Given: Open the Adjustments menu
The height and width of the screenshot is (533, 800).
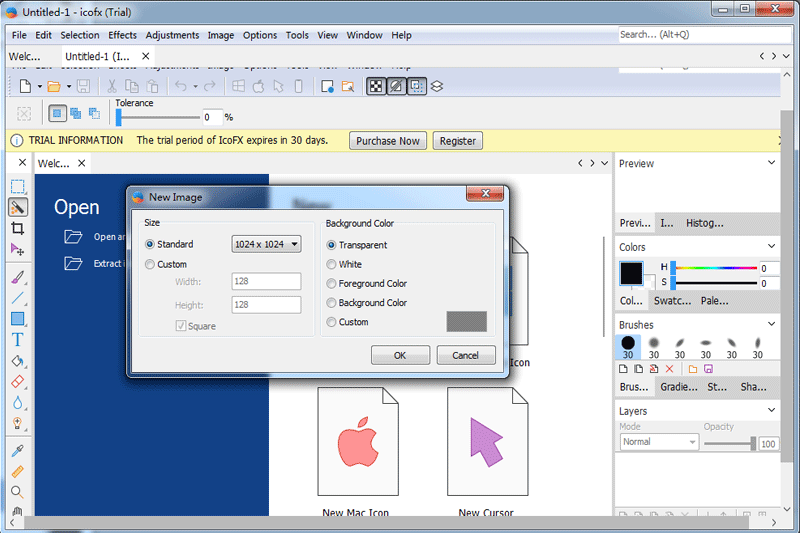Looking at the screenshot, I should pyautogui.click(x=172, y=35).
